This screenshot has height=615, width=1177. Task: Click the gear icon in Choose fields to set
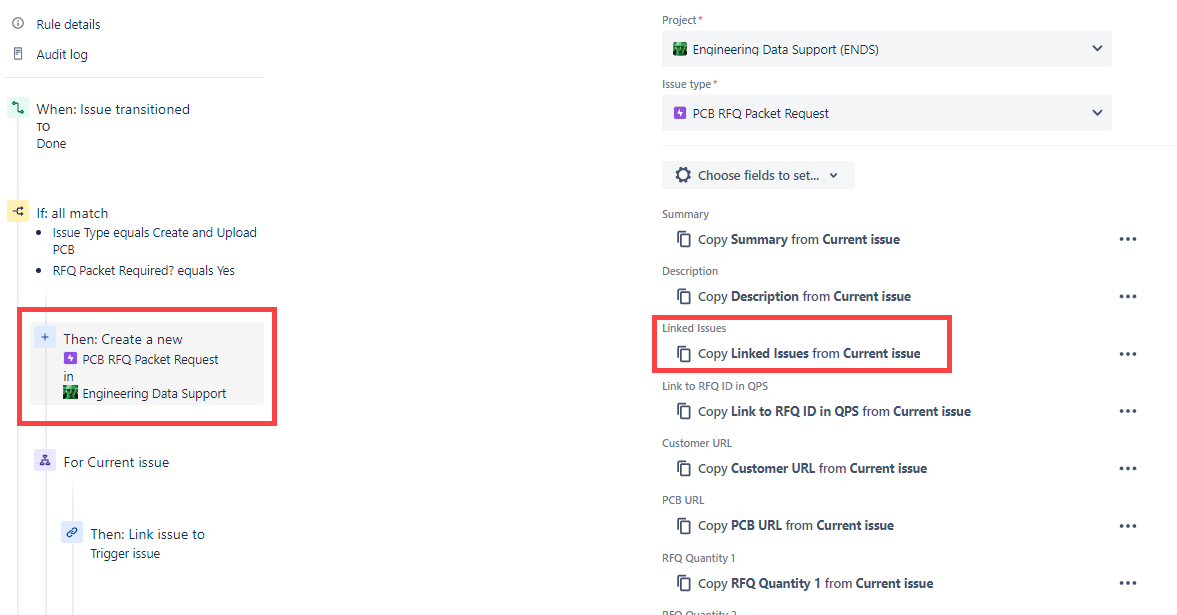[x=682, y=175]
